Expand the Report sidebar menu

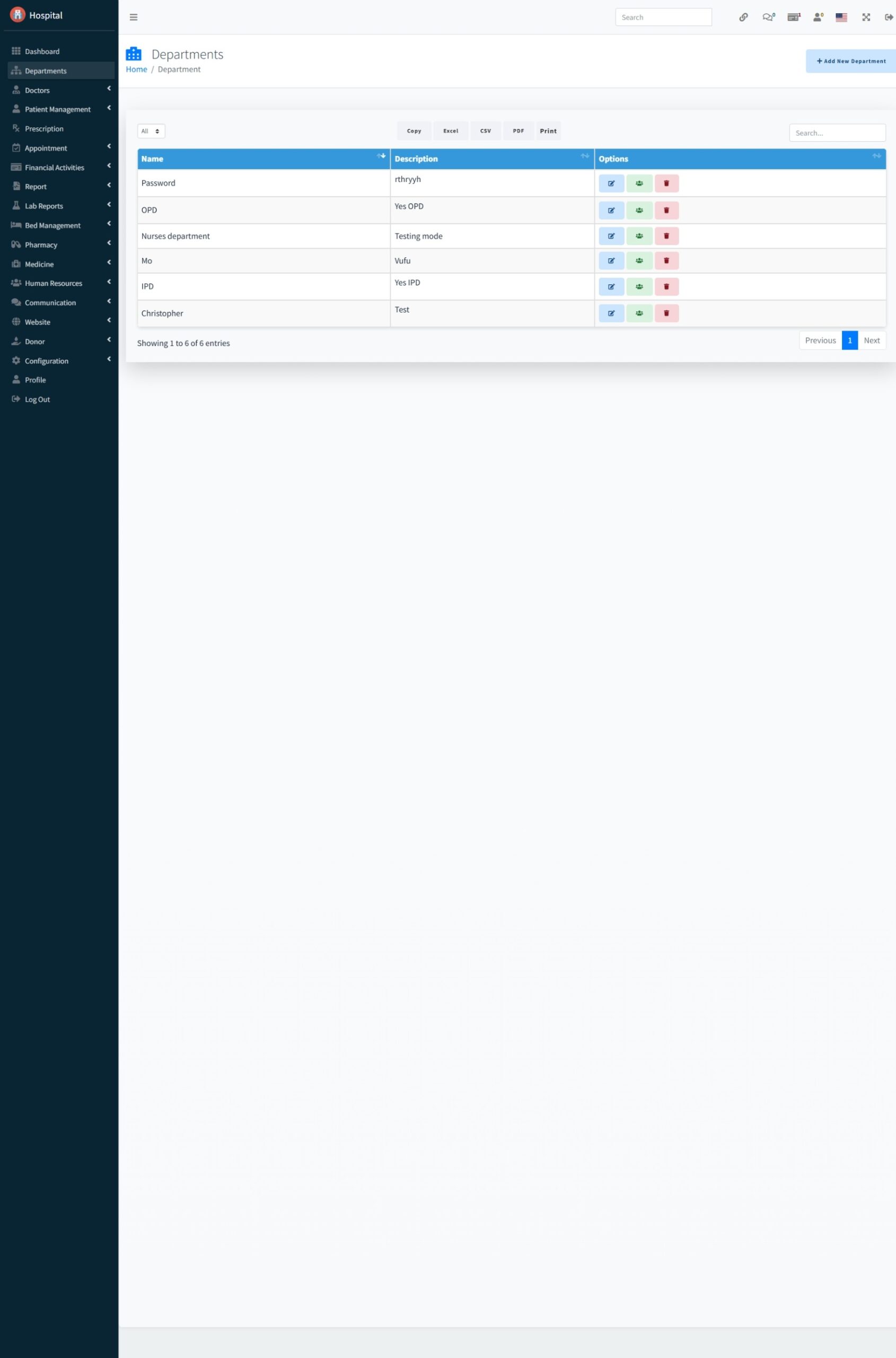61,186
